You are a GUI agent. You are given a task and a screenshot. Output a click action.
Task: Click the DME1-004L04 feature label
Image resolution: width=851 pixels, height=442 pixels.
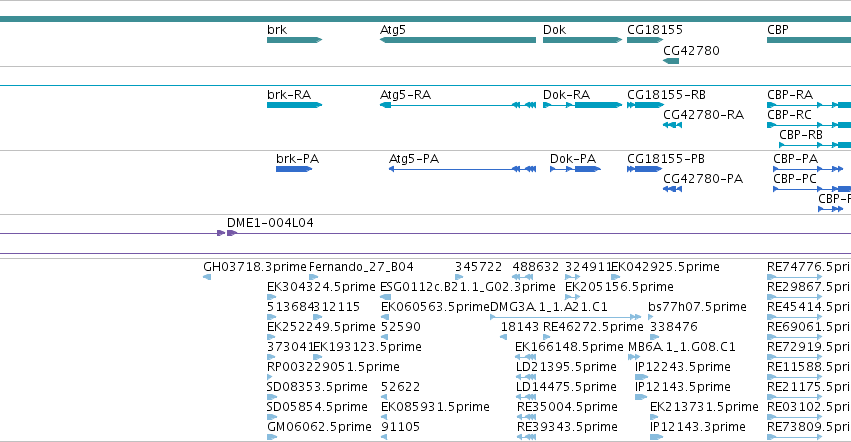pyautogui.click(x=270, y=223)
